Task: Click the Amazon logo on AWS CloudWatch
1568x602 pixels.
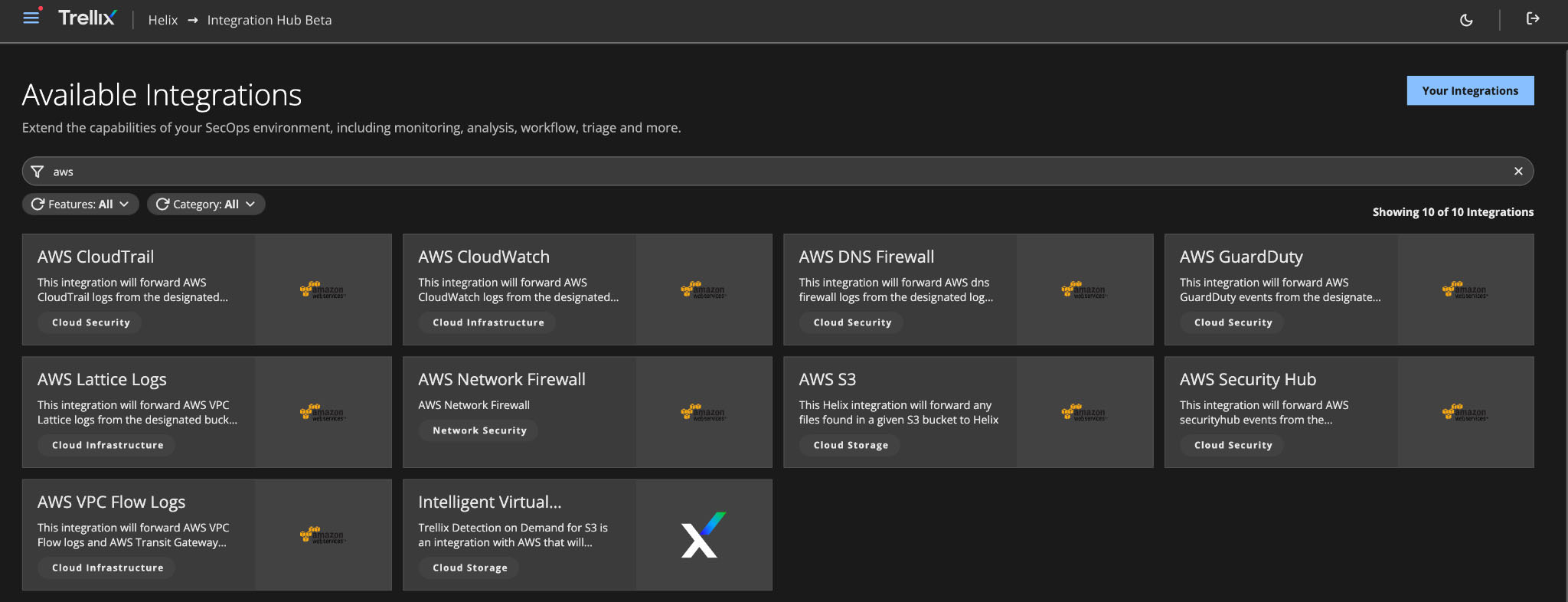Action: click(x=703, y=290)
